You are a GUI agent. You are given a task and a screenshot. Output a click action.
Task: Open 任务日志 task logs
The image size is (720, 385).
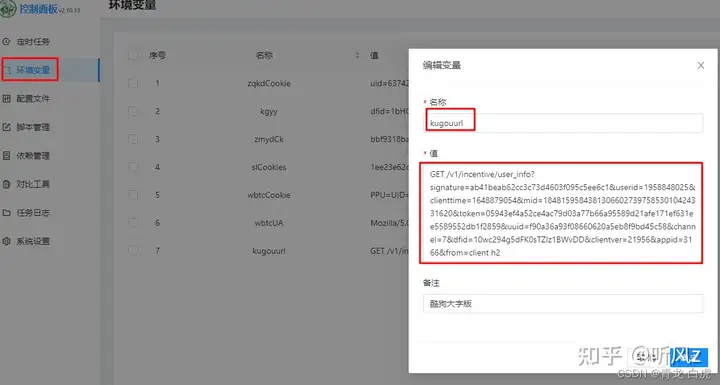click(x=33, y=213)
